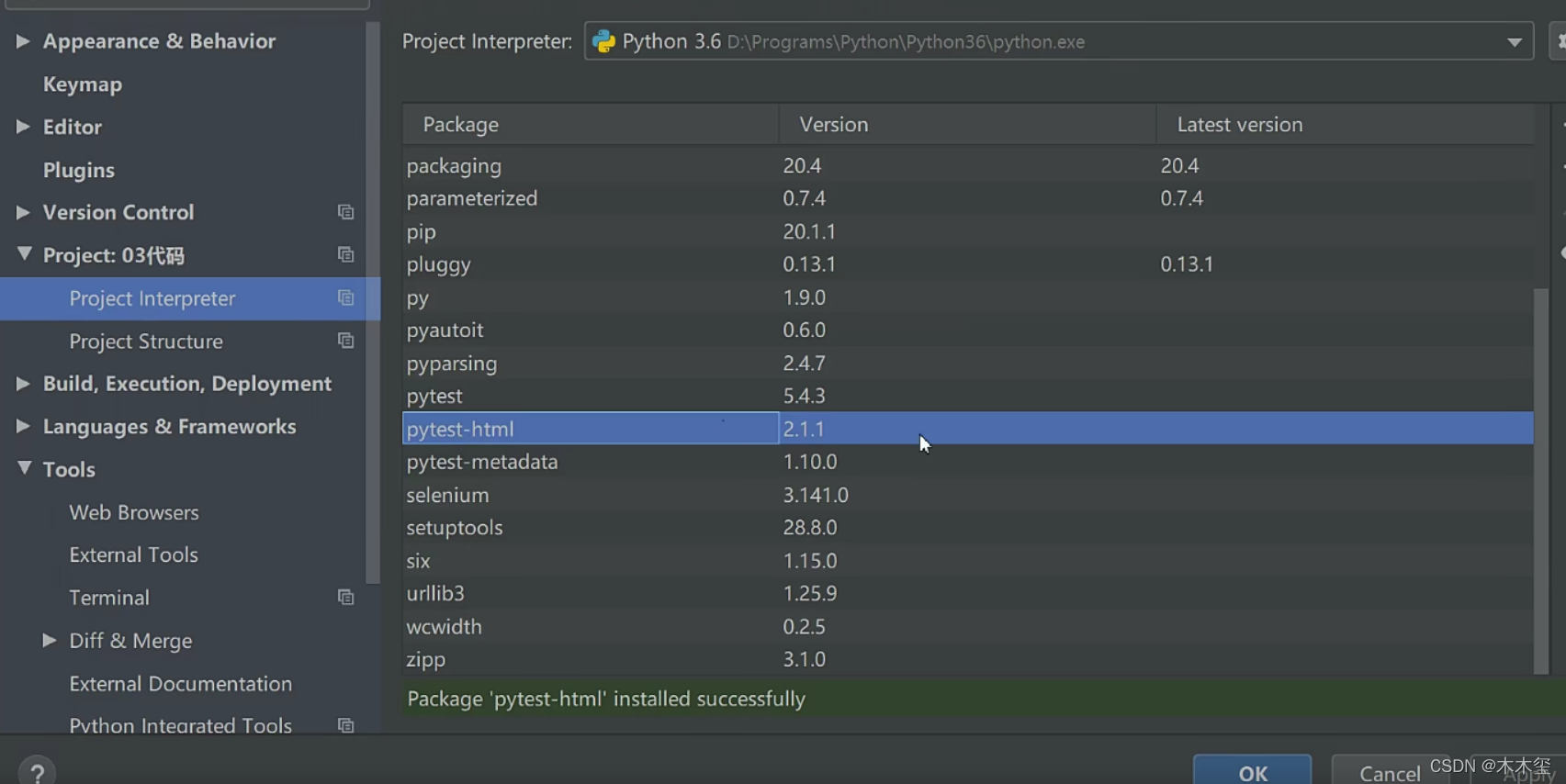Screen dimensions: 1566x784
Task: Click the copy icon beside Project: 03代码
Action: (345, 254)
